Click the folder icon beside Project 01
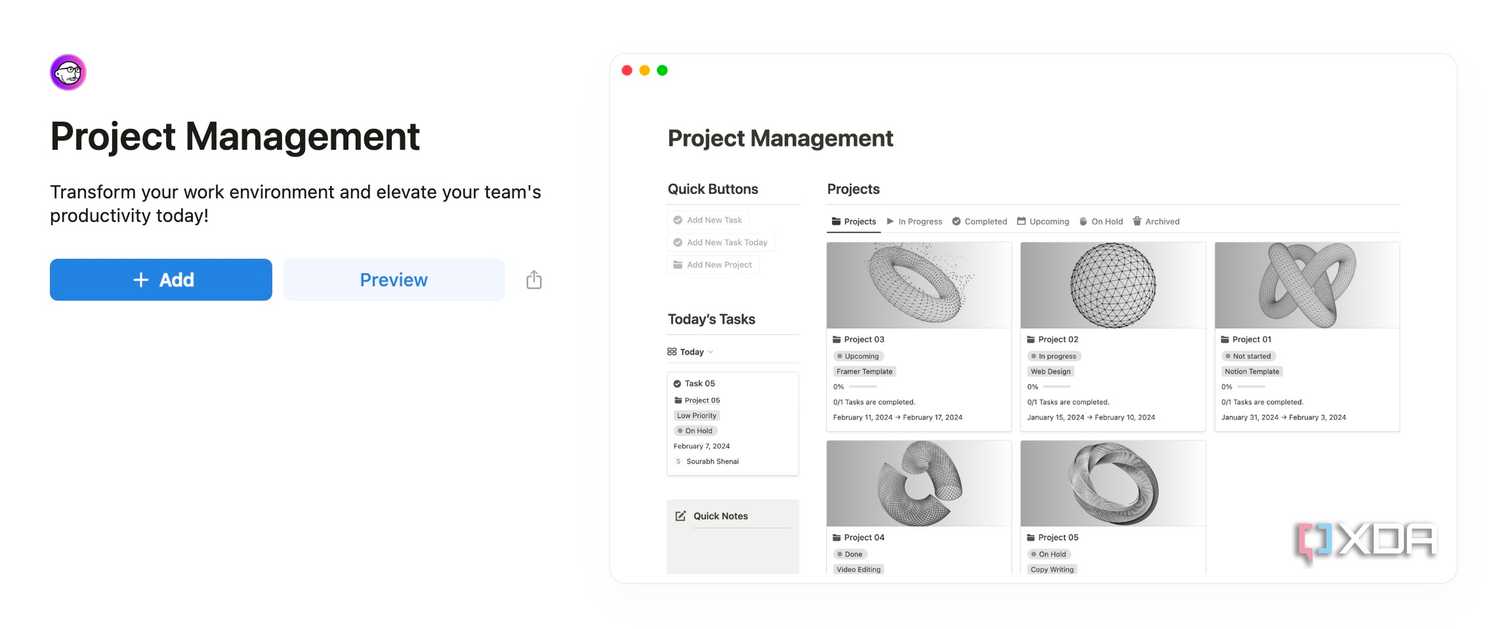 [1224, 340]
